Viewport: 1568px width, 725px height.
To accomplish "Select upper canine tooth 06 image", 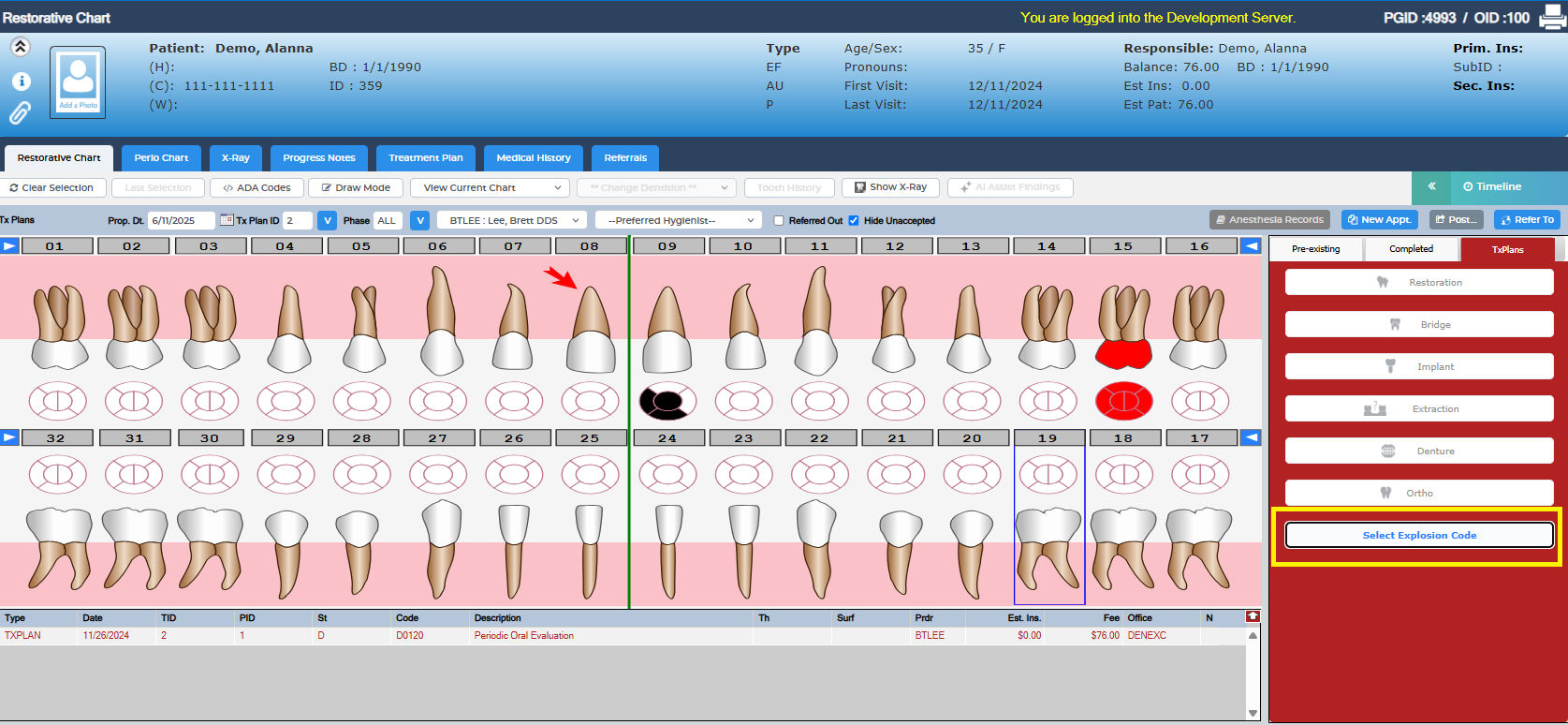I will tap(438, 320).
